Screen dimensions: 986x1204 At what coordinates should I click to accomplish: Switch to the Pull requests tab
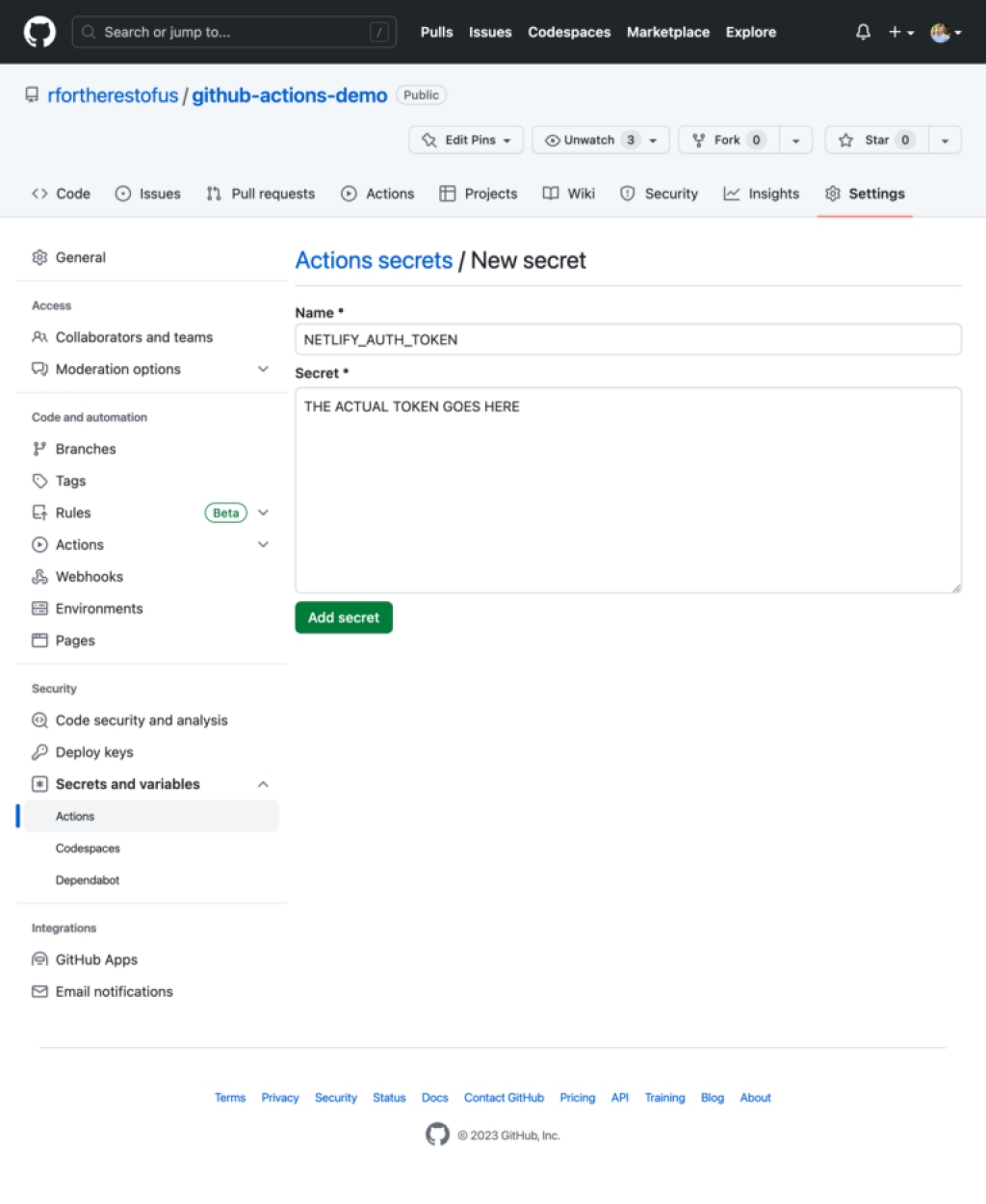(260, 194)
